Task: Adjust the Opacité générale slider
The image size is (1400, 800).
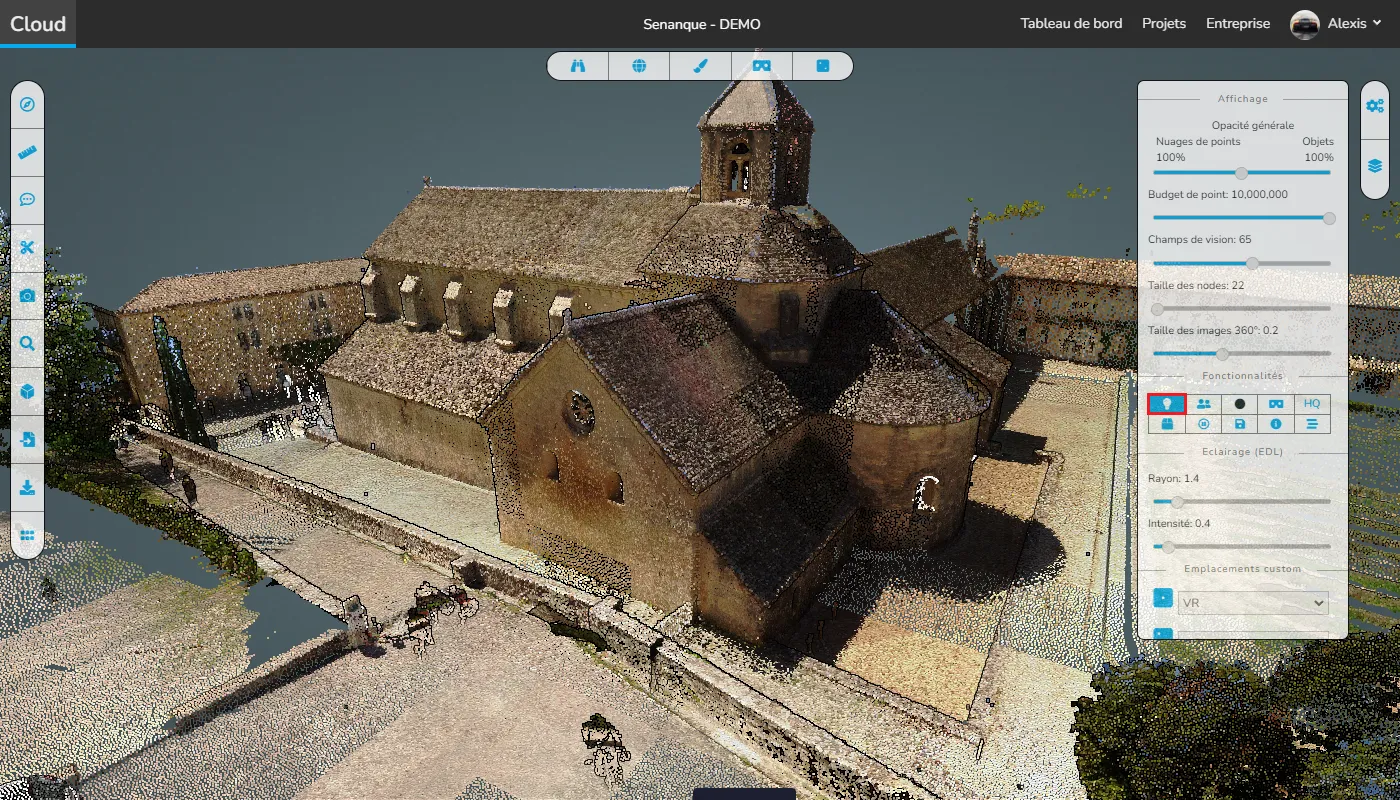Action: [1242, 173]
